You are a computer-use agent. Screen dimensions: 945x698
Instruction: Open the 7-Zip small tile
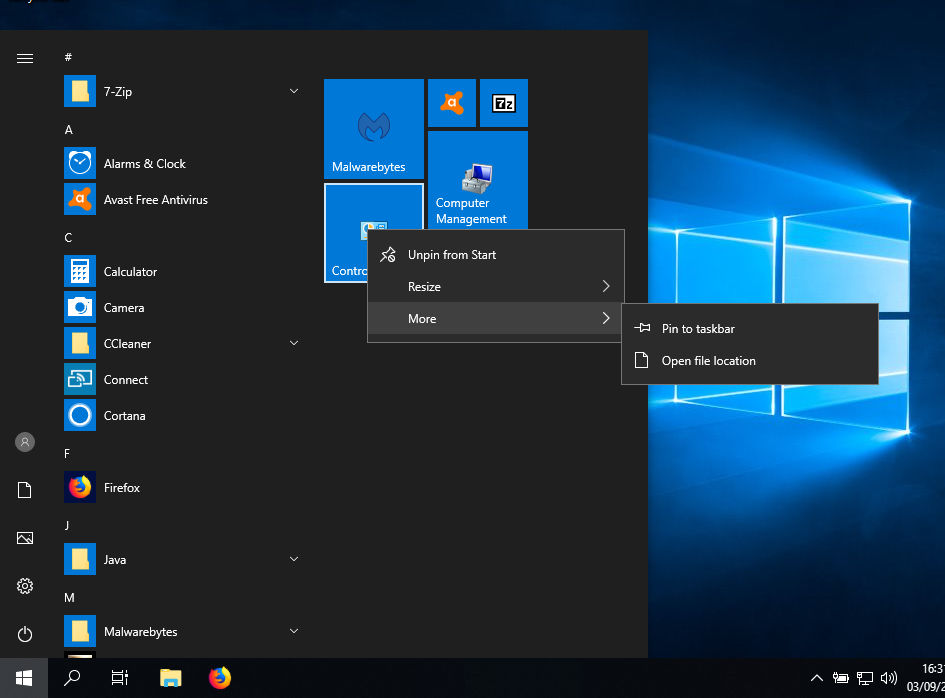pyautogui.click(x=504, y=103)
